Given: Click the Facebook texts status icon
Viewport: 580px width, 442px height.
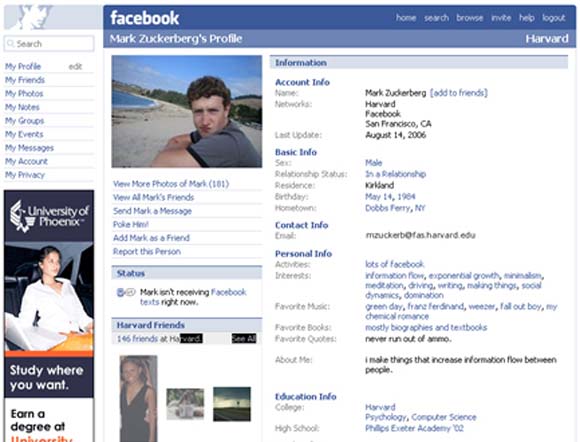Looking at the screenshot, I should 126,292.
